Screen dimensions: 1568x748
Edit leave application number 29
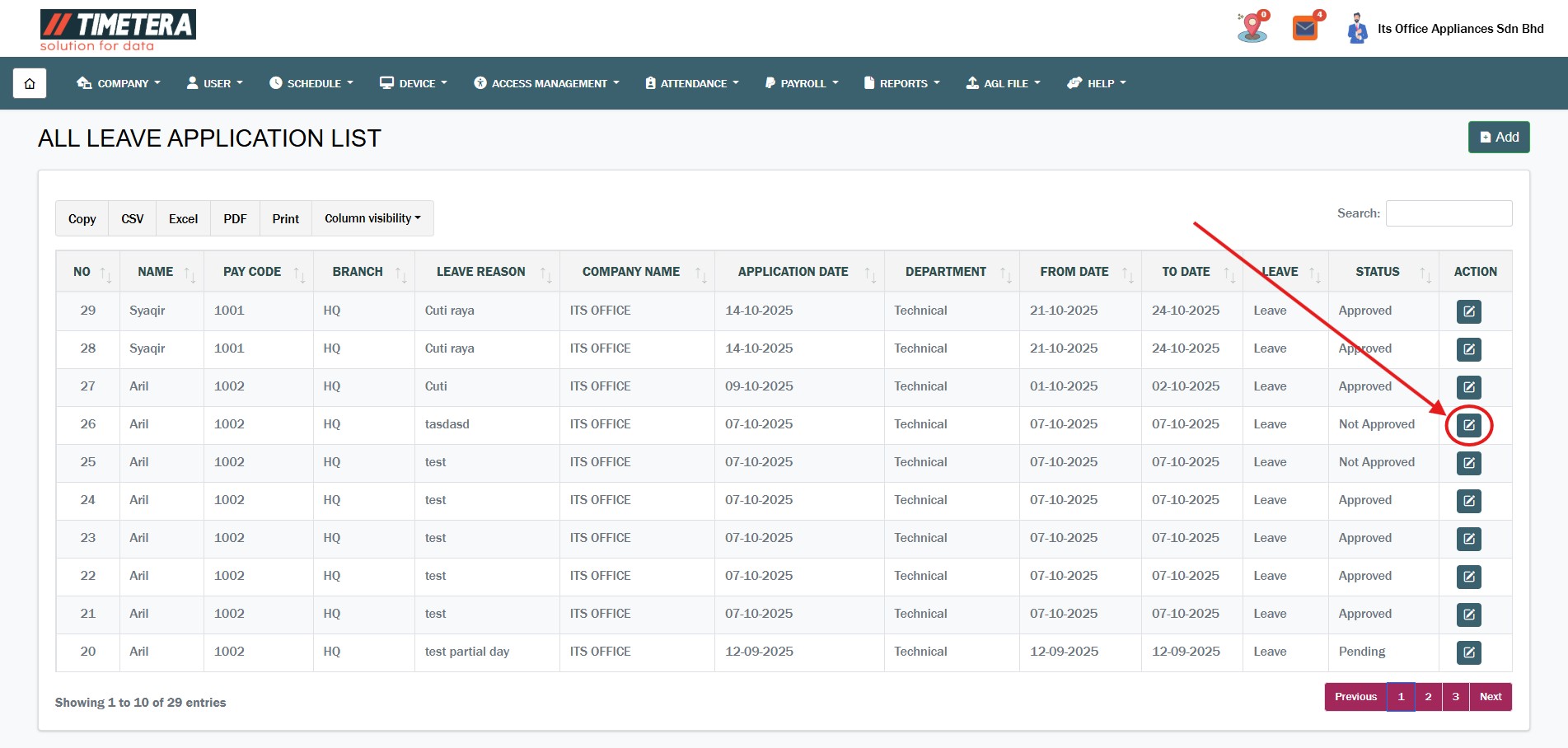[x=1468, y=311]
